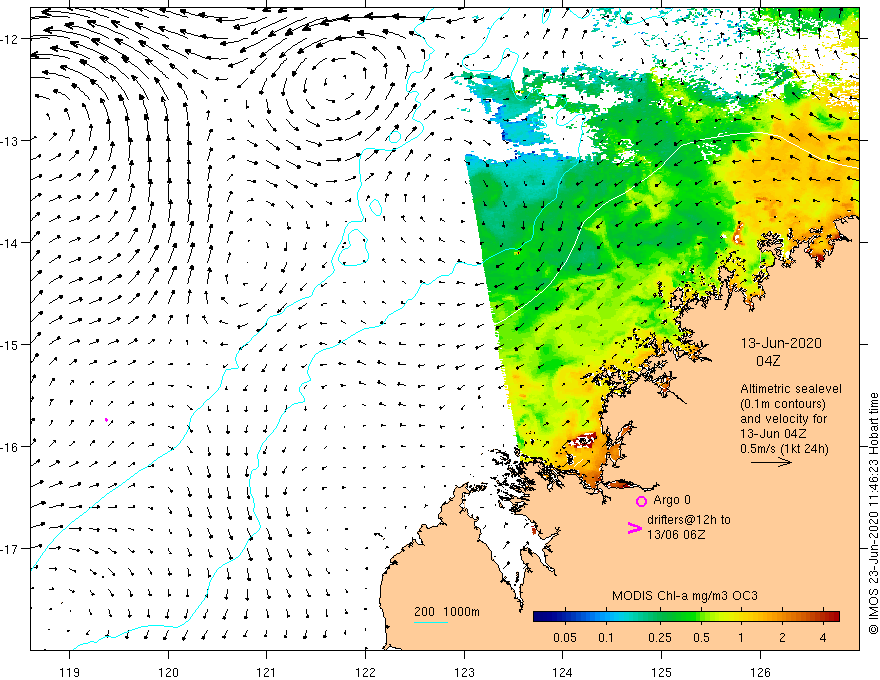
Task: Click the latitude axis label '-14'
Action: [11, 243]
